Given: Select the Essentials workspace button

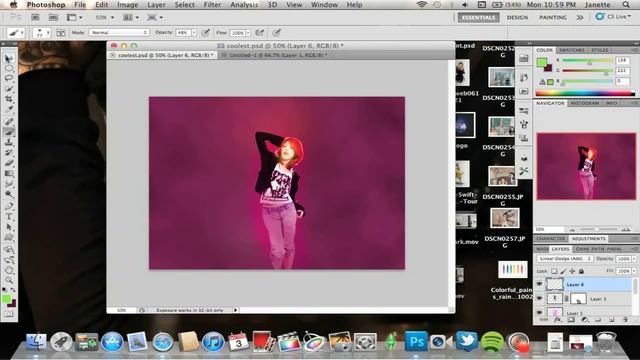Looking at the screenshot, I should tap(478, 18).
